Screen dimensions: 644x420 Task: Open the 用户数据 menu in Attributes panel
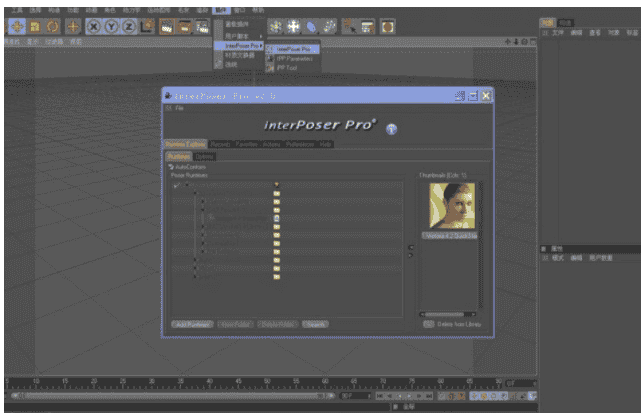pyautogui.click(x=601, y=258)
